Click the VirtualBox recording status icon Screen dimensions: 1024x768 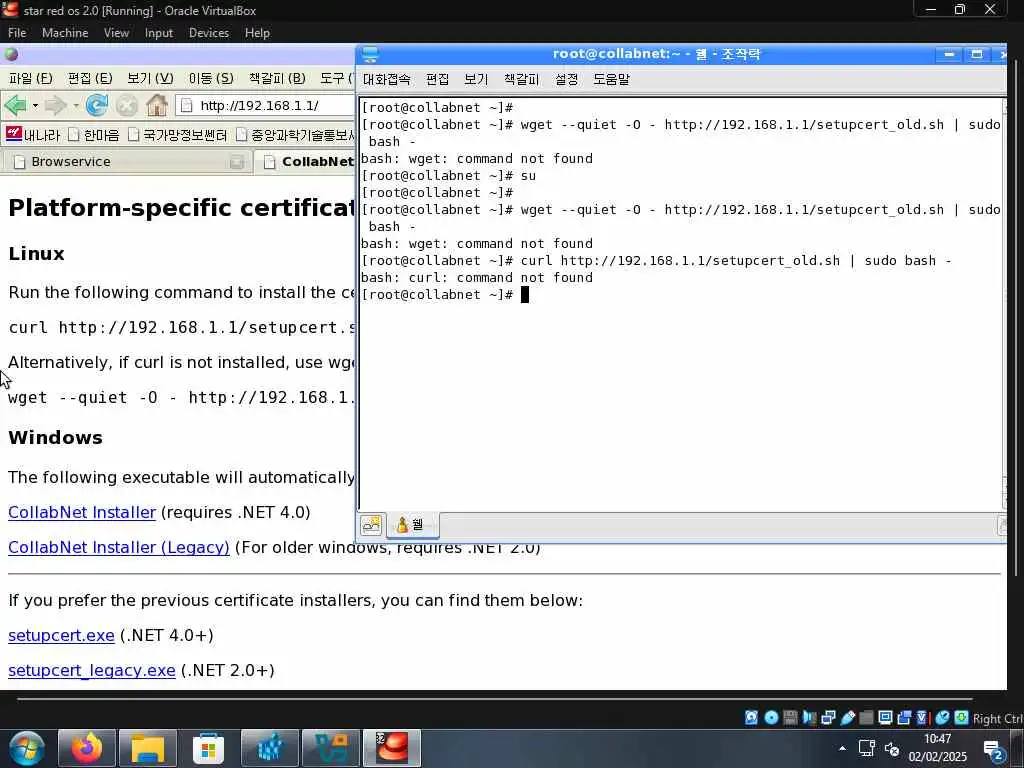[x=904, y=718]
